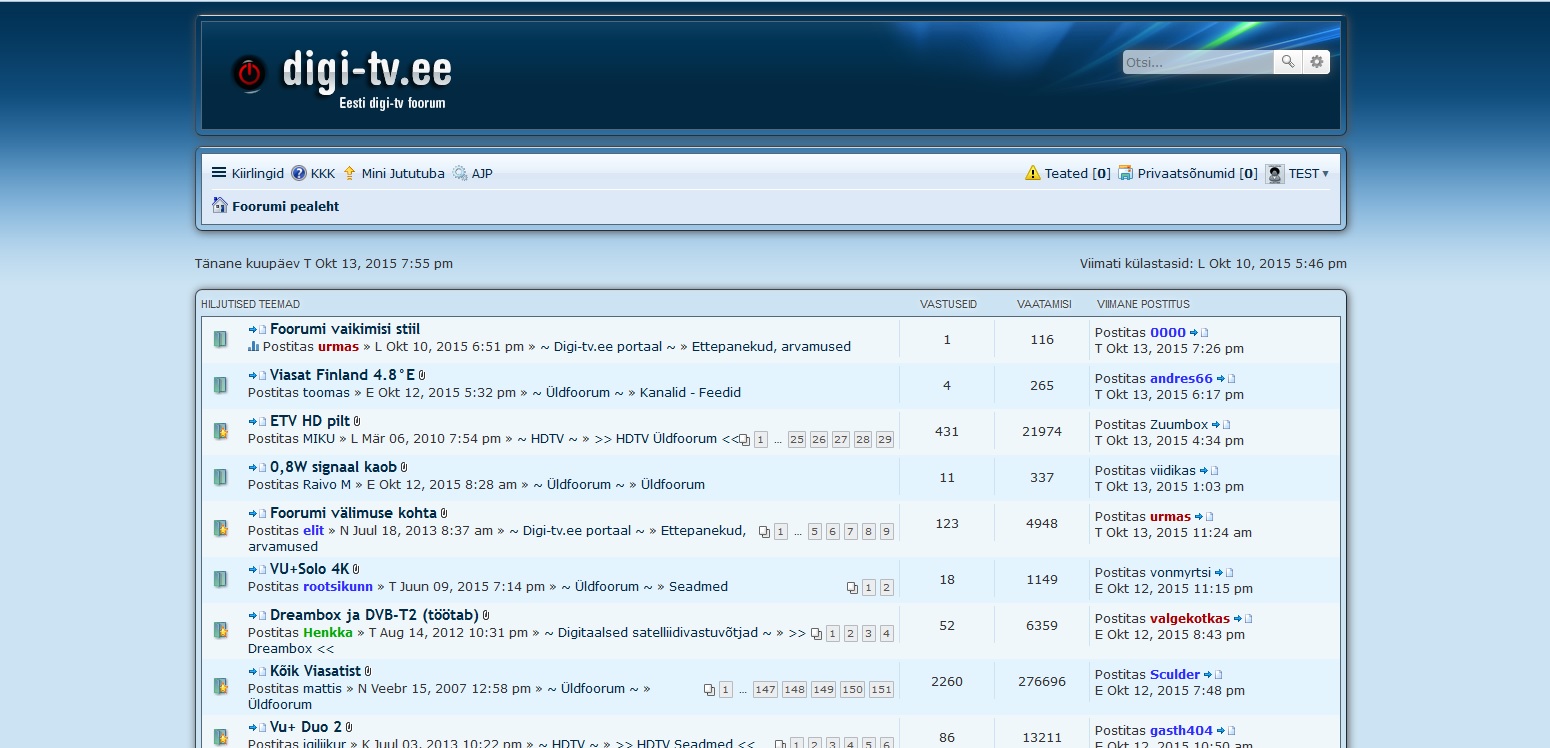Jump to page 2 of VU+Solo 4K
Image resolution: width=1550 pixels, height=748 pixels.
pyautogui.click(x=886, y=588)
